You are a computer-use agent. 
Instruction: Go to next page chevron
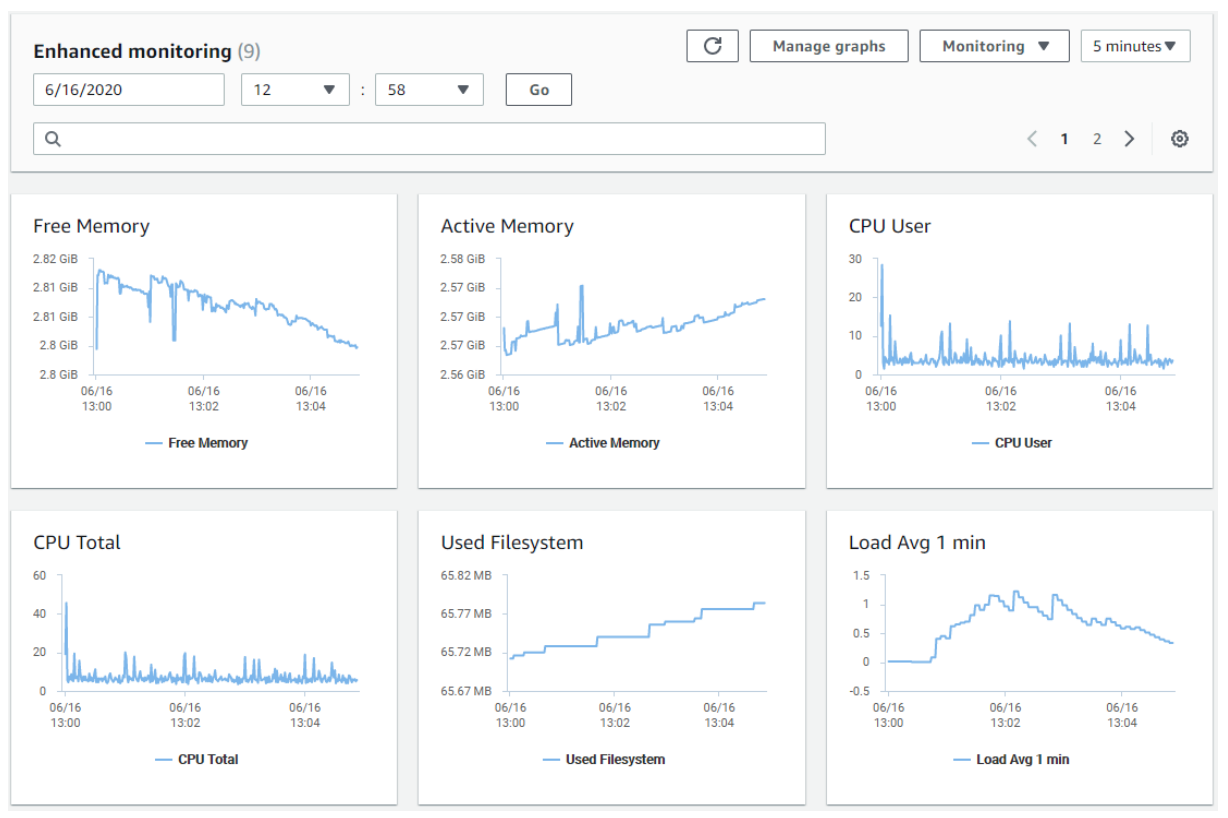[1129, 139]
